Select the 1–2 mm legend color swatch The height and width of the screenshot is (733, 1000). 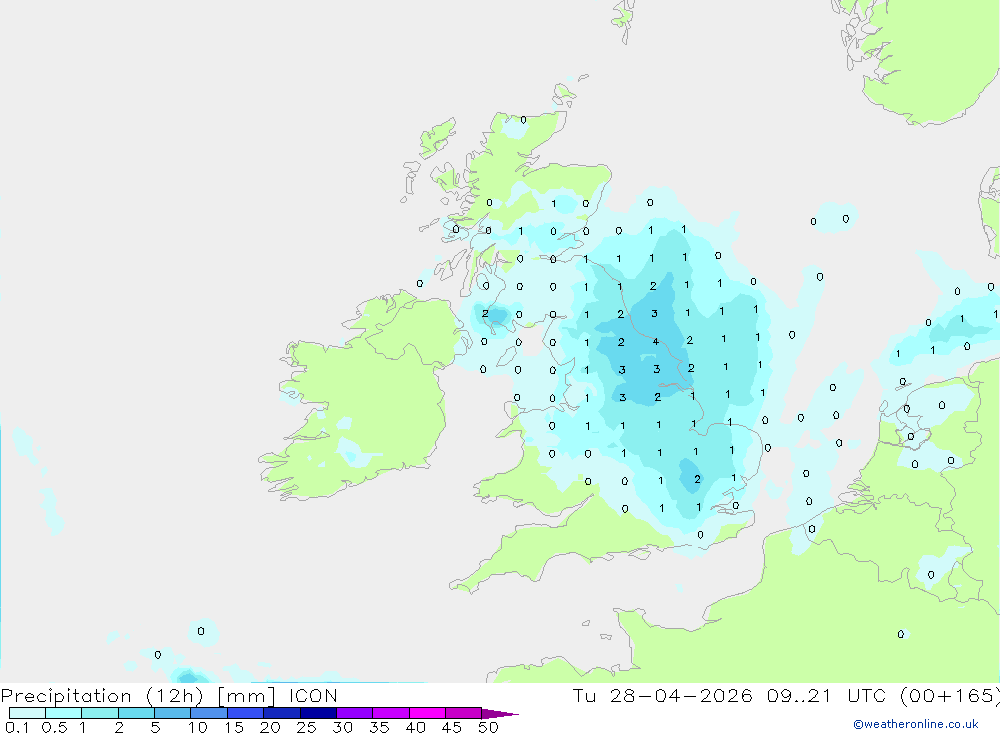(x=100, y=713)
